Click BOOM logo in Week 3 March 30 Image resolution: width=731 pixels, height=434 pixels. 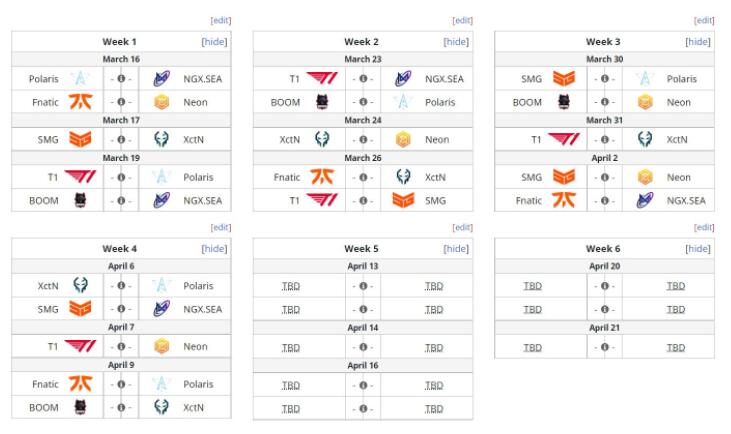point(564,102)
